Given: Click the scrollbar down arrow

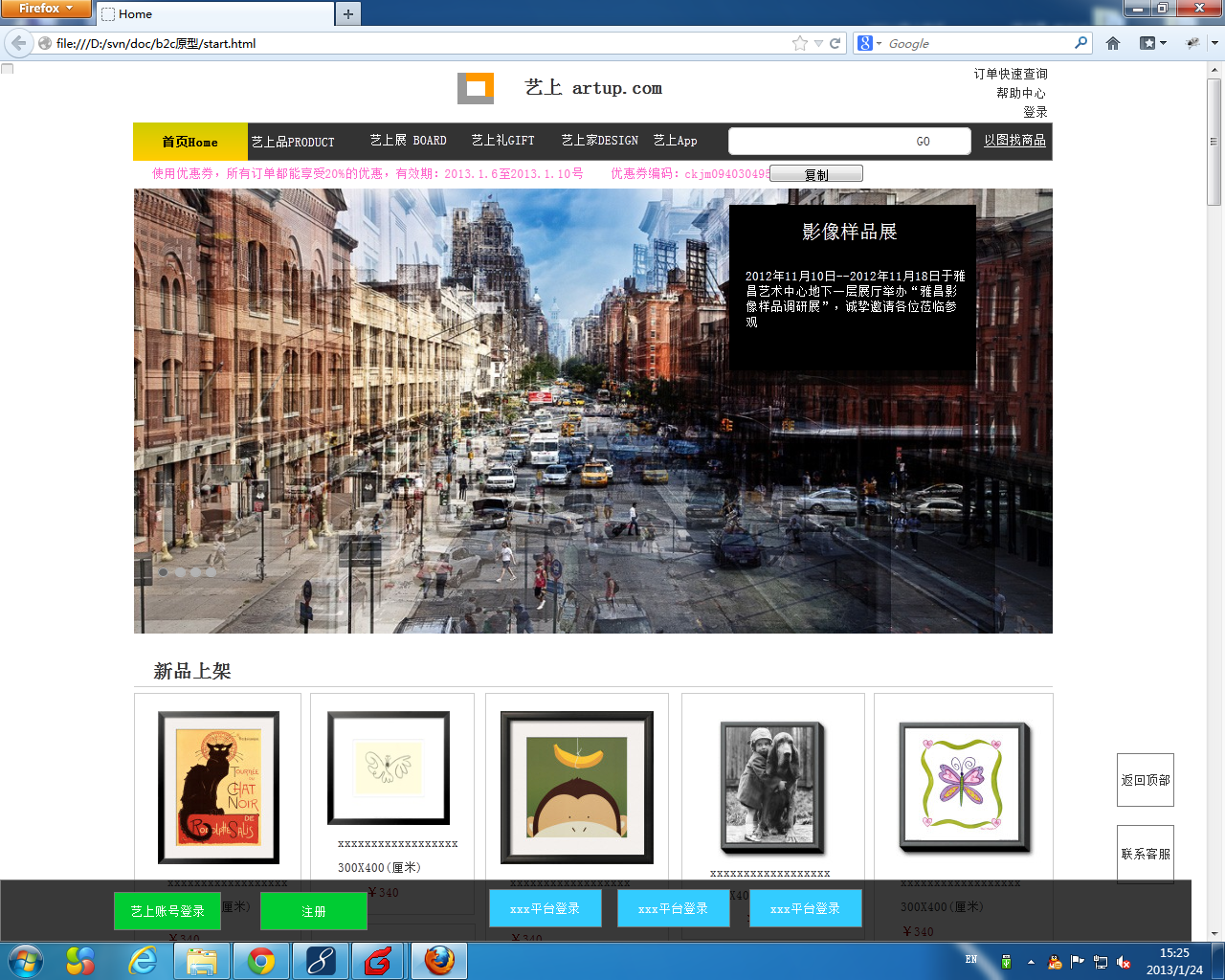Looking at the screenshot, I should tap(1214, 933).
